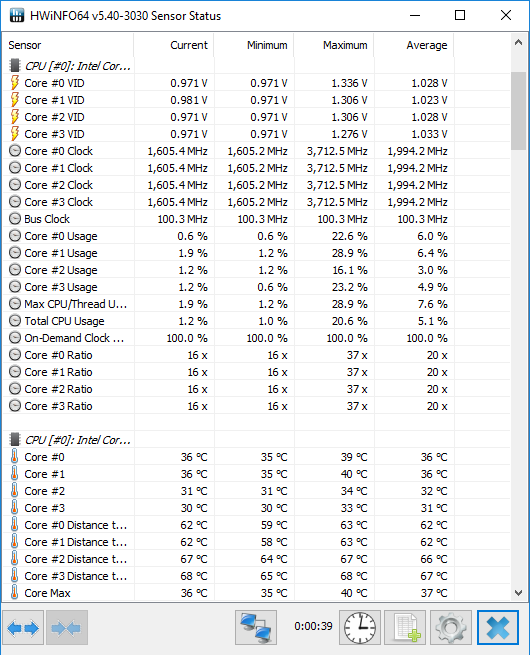The image size is (530, 655).
Task: Click the shrink columns arrows icon
Action: point(67,627)
